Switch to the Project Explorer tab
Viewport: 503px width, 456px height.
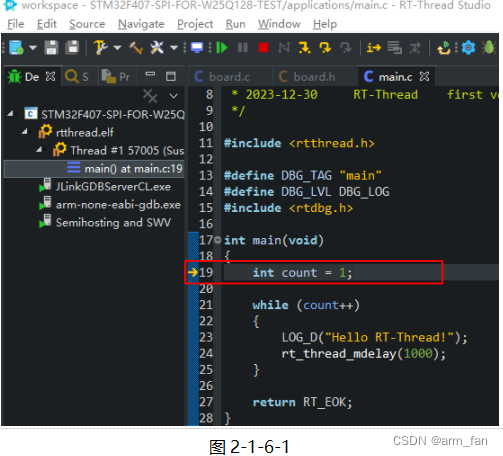click(116, 77)
